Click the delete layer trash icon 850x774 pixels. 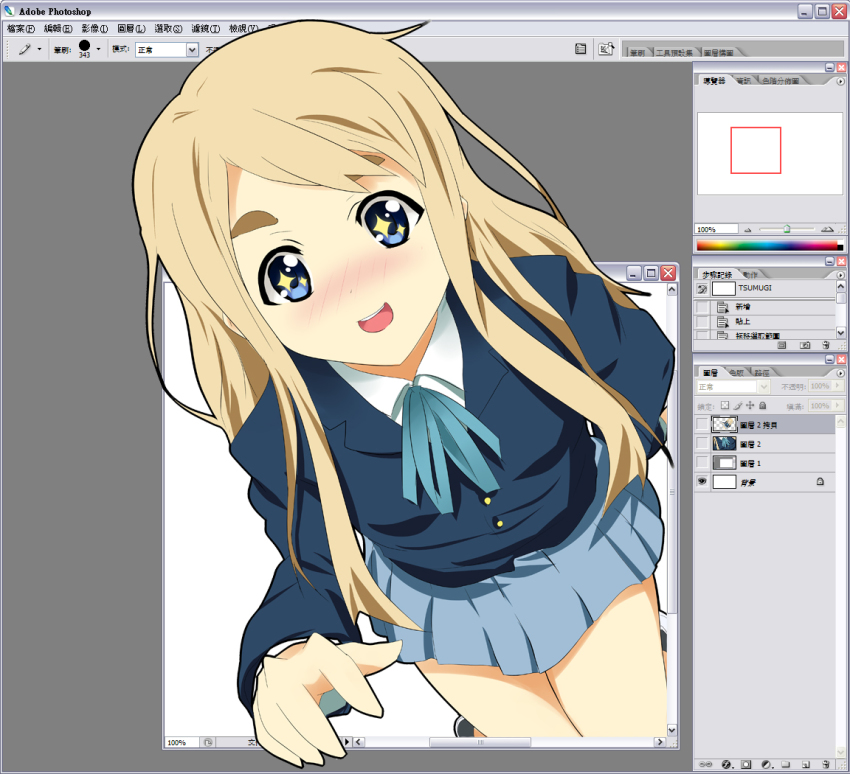826,764
